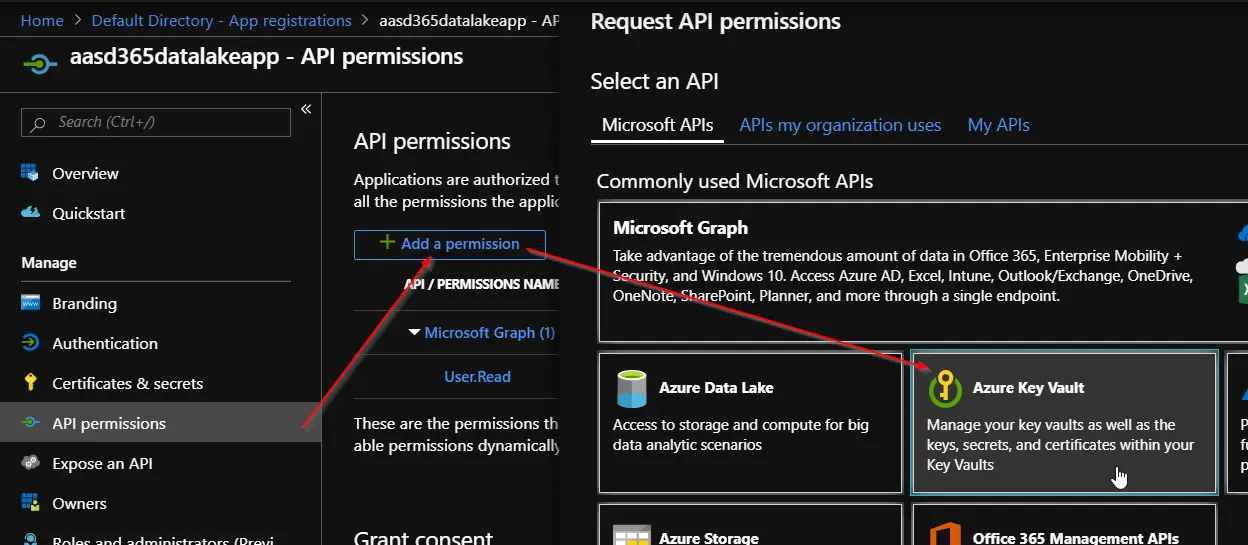Go to Home breadcrumb link

pos(42,20)
